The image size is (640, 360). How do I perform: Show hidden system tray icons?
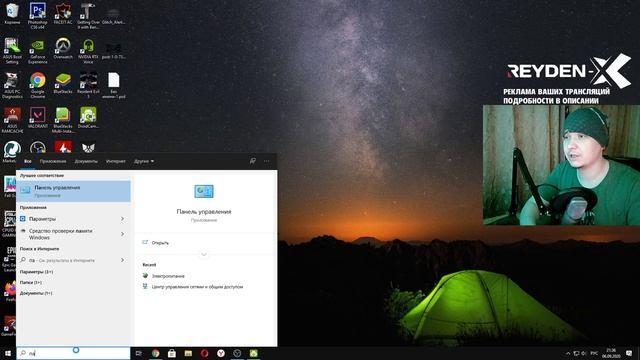point(568,353)
